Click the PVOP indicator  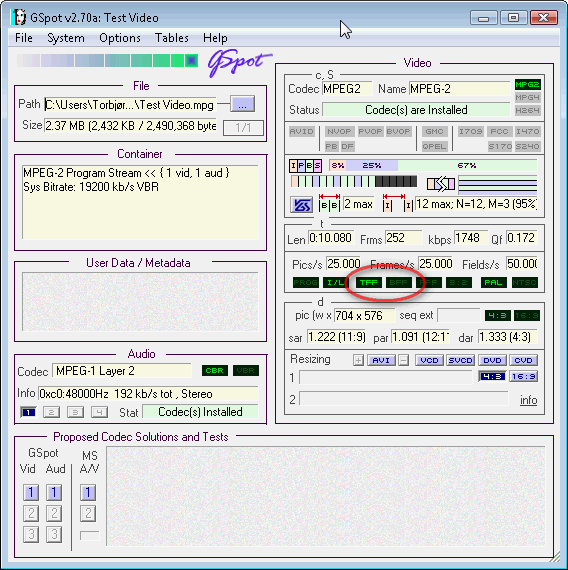point(370,131)
